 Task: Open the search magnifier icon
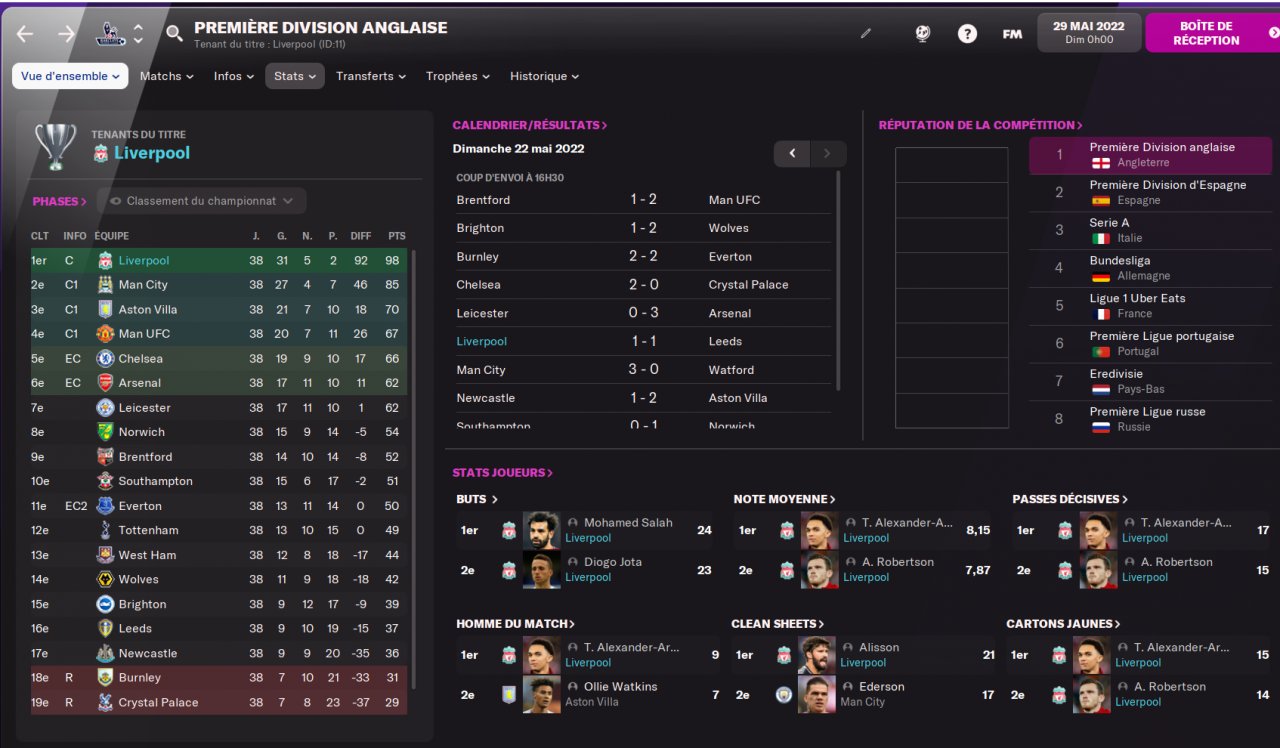click(174, 34)
